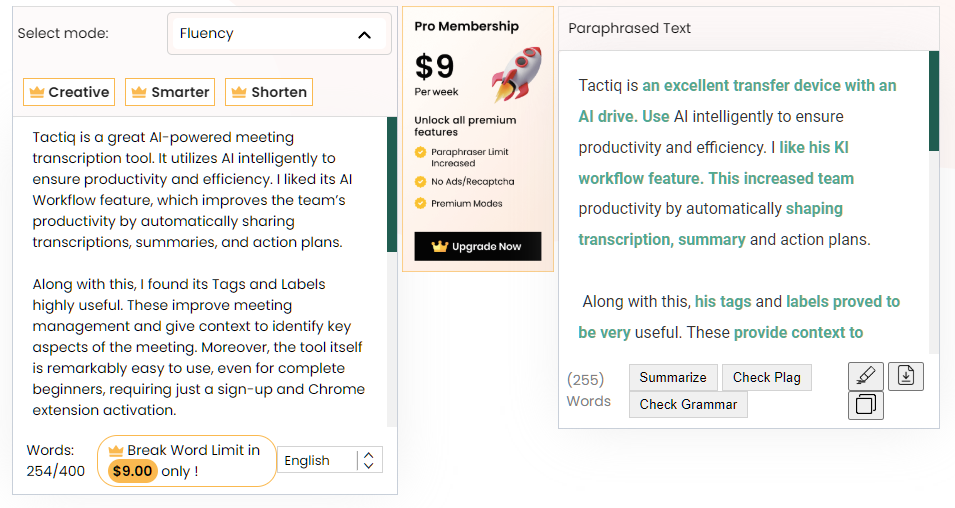Click the highlighter icon under paraphrased text
The height and width of the screenshot is (508, 955).
[865, 376]
